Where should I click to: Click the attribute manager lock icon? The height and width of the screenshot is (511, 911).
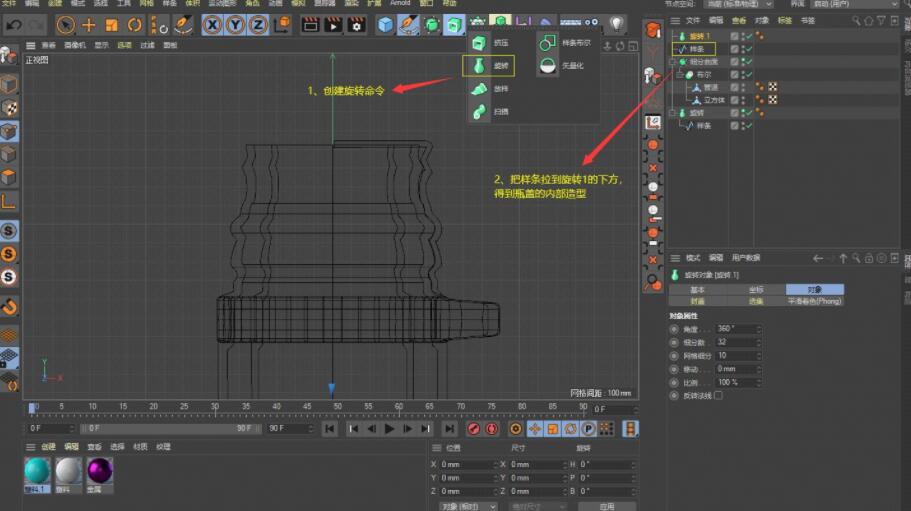869,258
